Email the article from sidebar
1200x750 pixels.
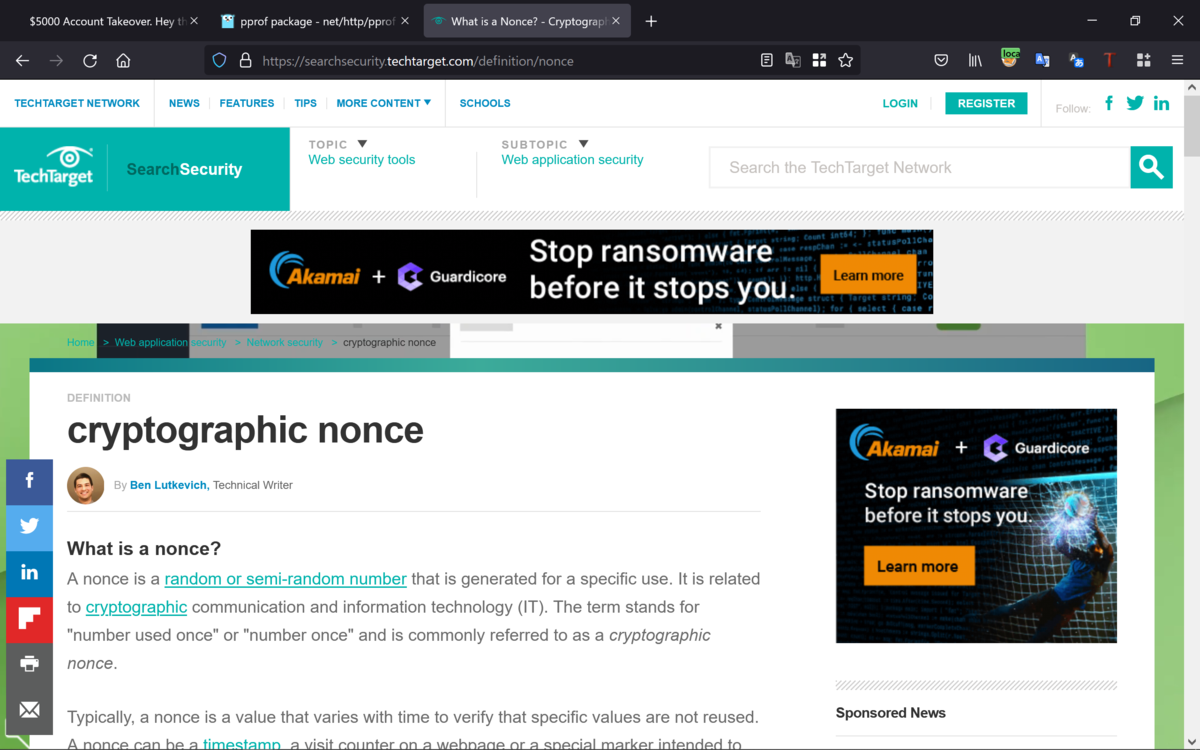29,710
